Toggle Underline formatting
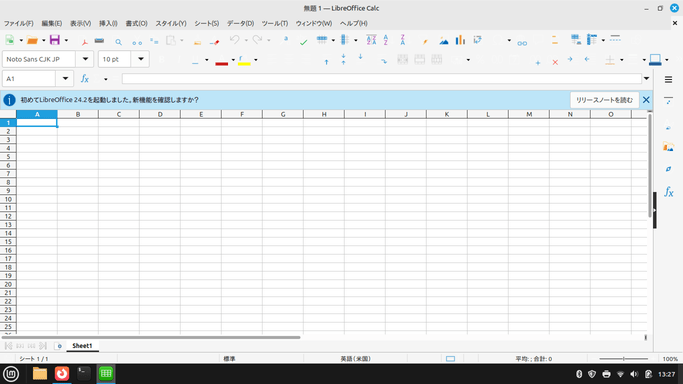 (x=195, y=60)
